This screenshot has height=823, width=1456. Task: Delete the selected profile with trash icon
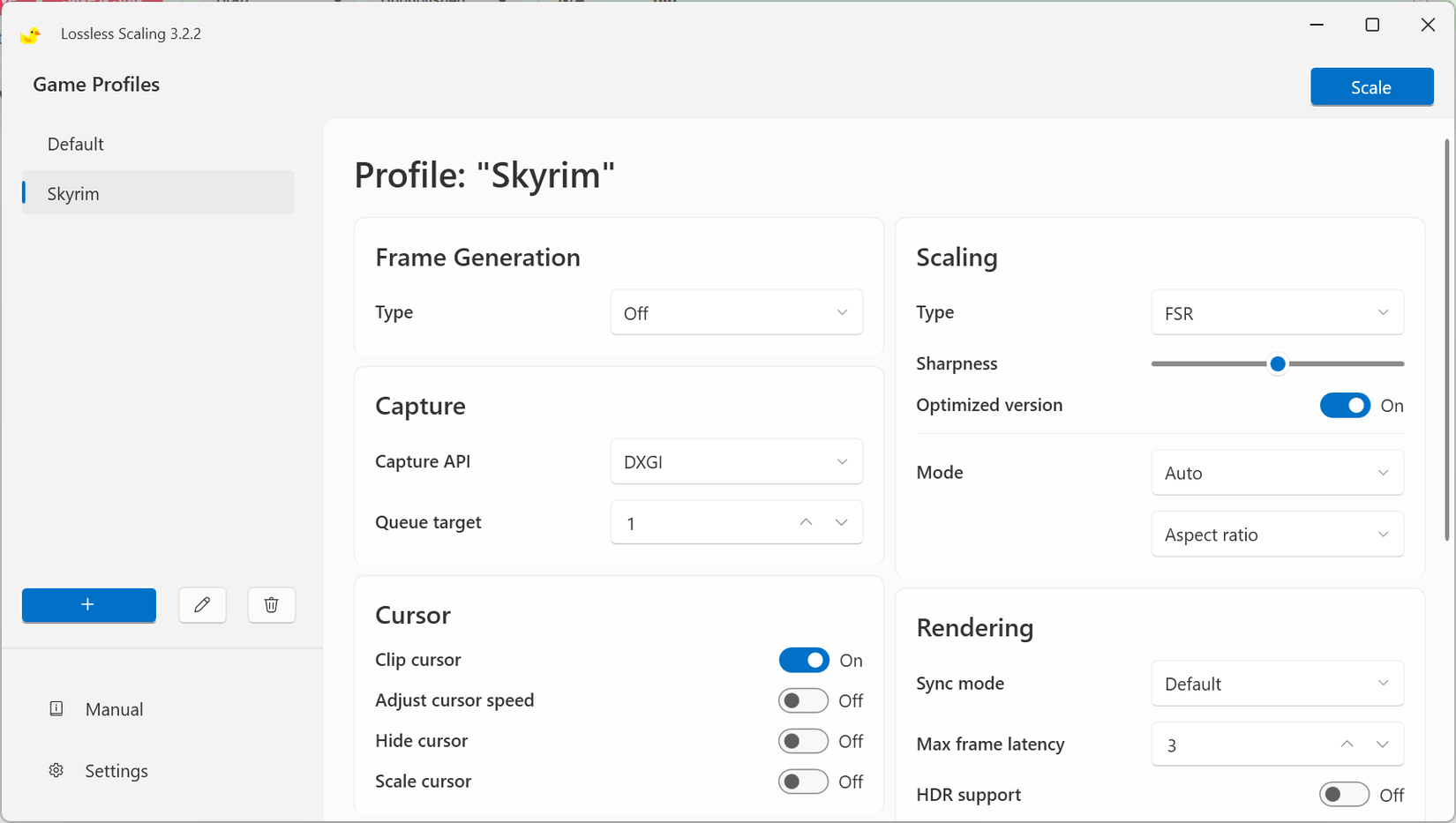coord(271,605)
